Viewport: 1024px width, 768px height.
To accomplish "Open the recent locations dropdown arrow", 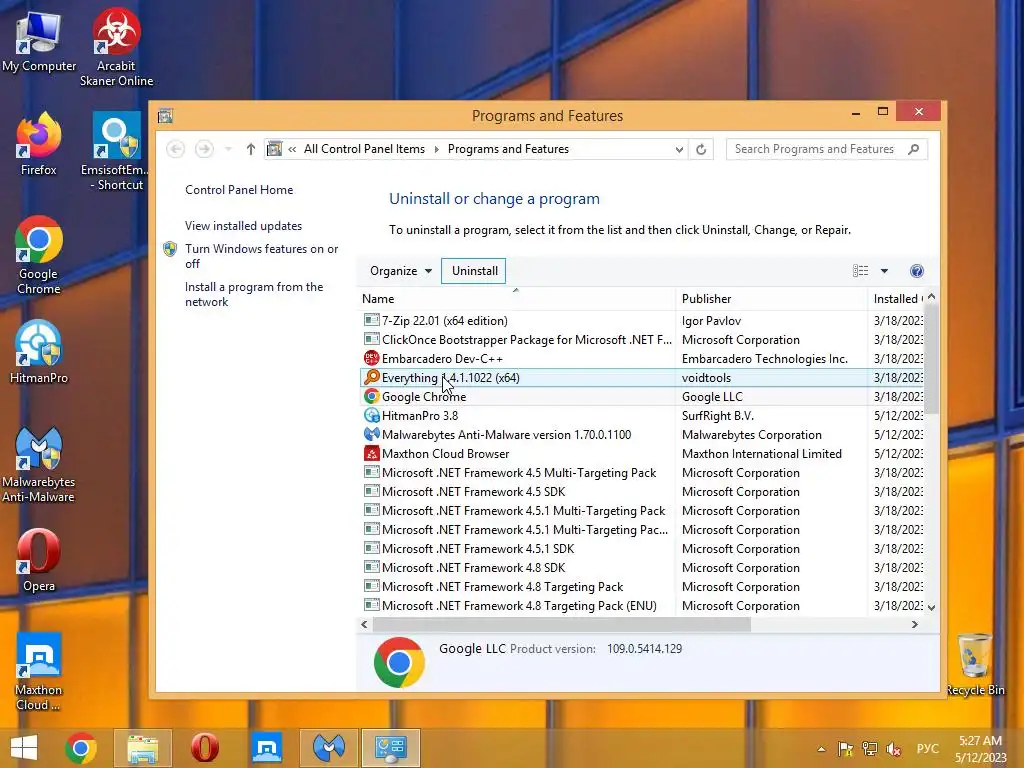I will (228, 149).
